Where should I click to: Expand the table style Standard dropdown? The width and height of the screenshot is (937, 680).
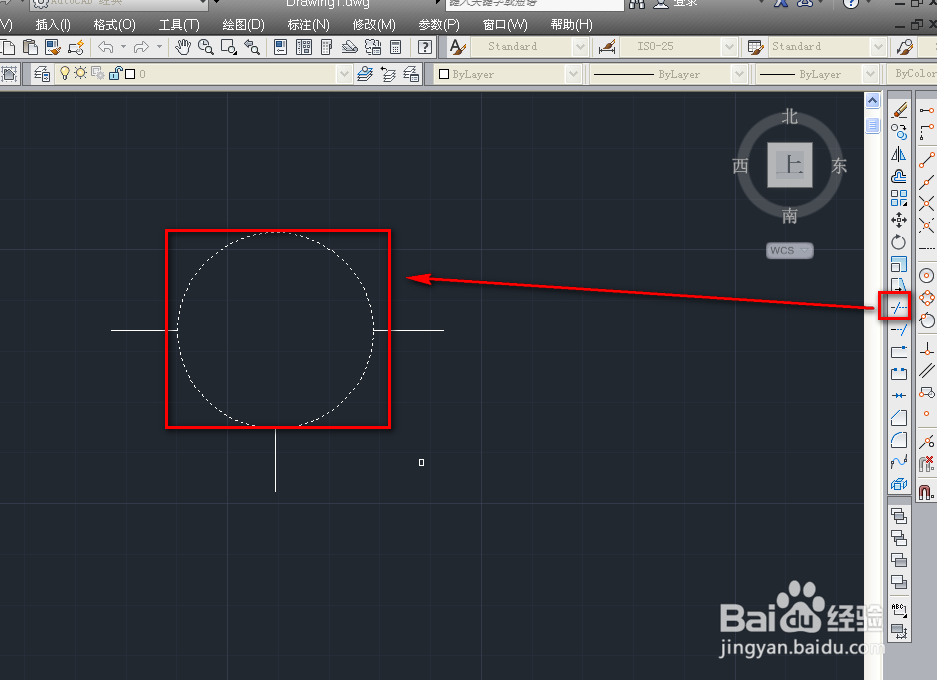tap(877, 47)
